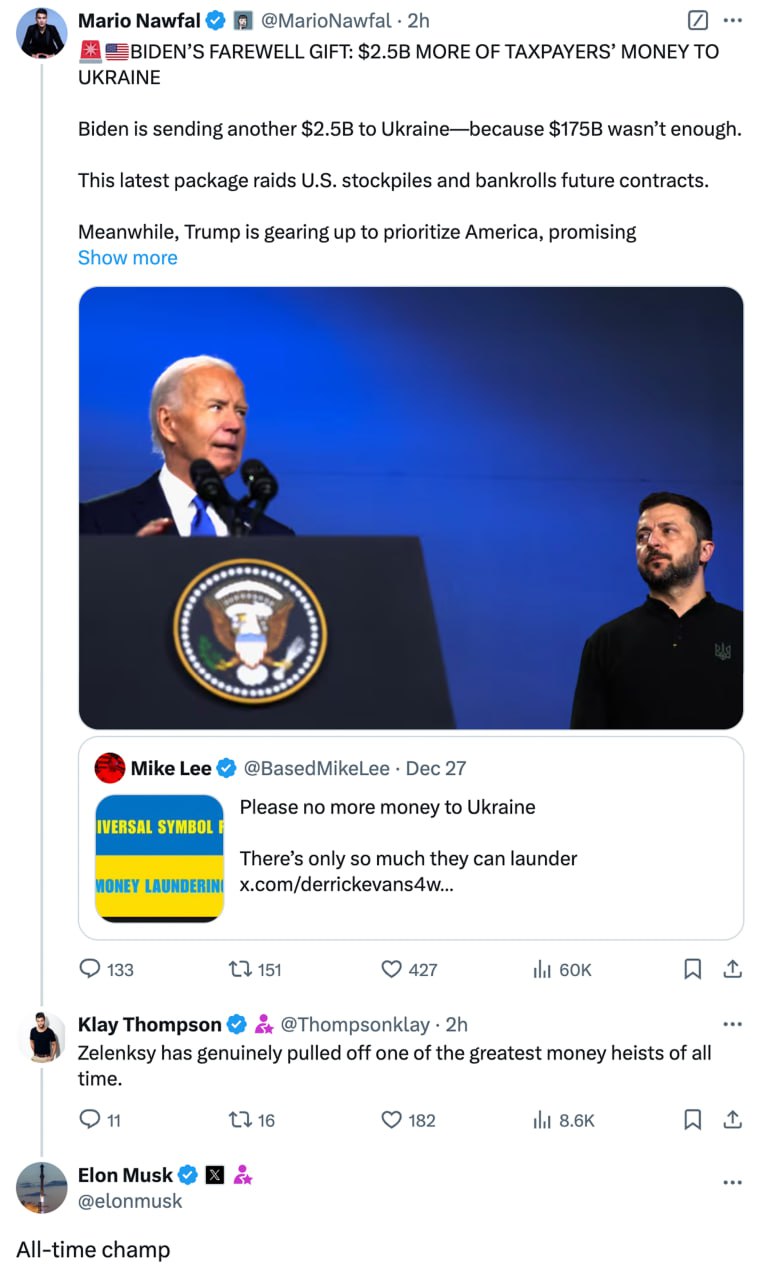
Task: Open Grok icon on Mario's post
Action: pyautogui.click(x=700, y=20)
